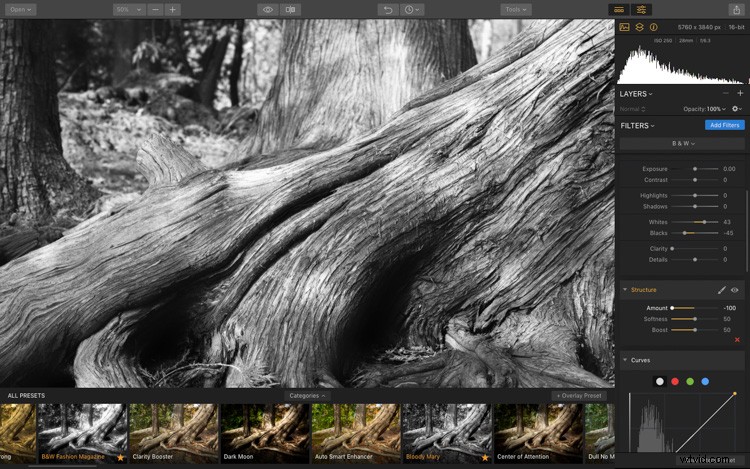Click the Clarity slider handle
Screen dimensions: 750x469
coord(672,249)
